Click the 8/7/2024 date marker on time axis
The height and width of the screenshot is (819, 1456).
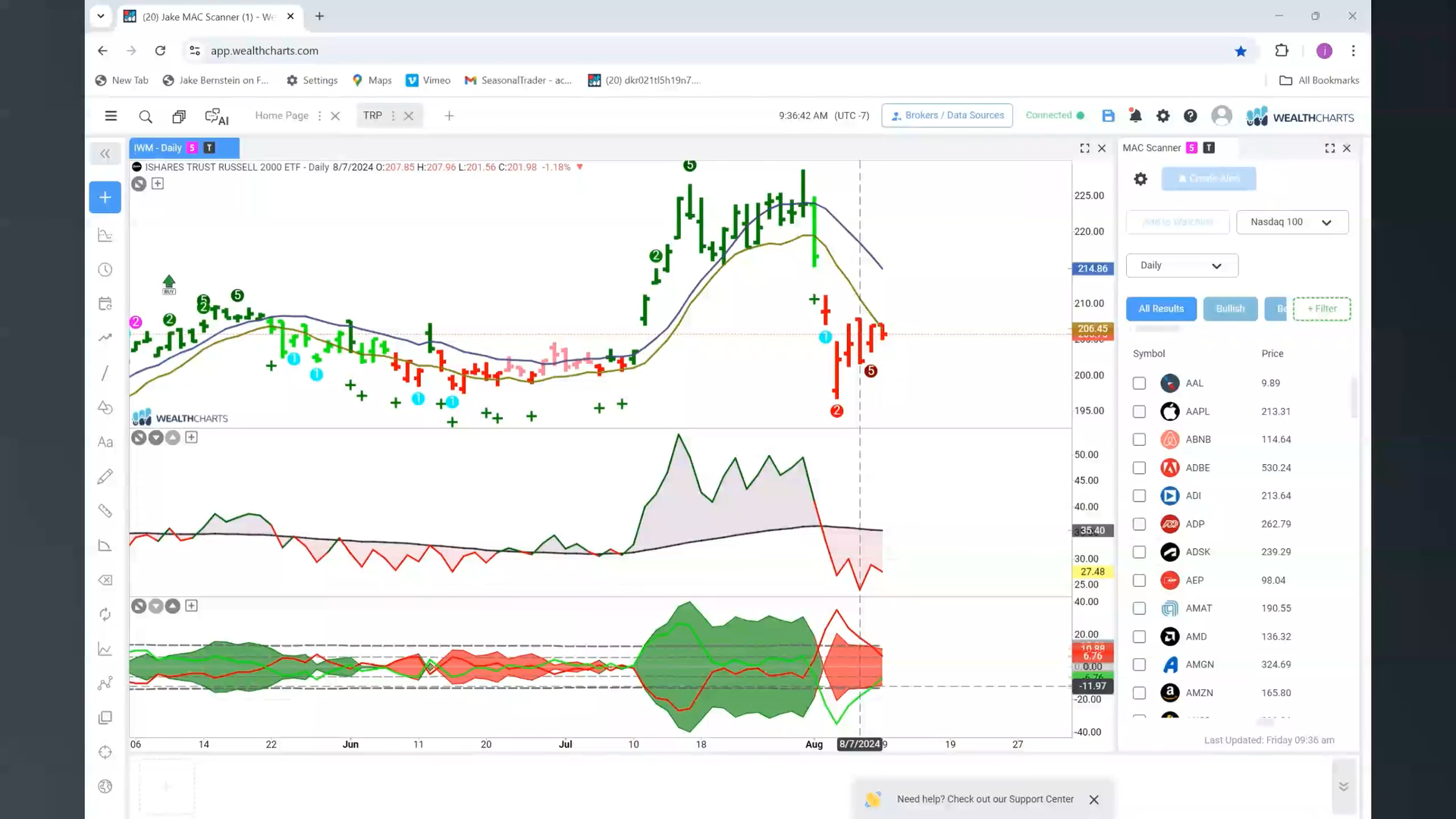point(859,745)
